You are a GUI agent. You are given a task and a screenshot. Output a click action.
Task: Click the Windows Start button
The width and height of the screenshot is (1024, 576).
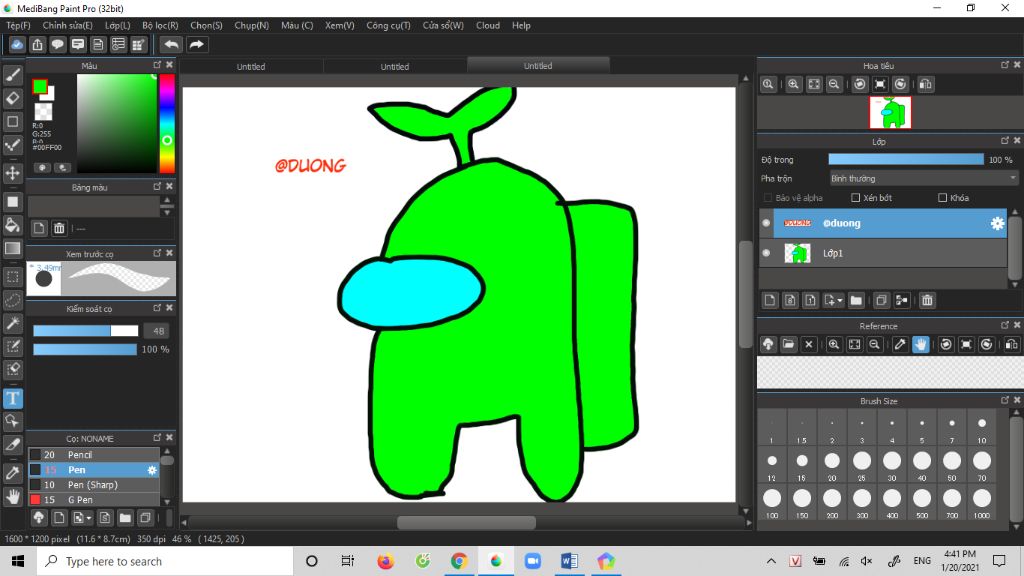[18, 561]
